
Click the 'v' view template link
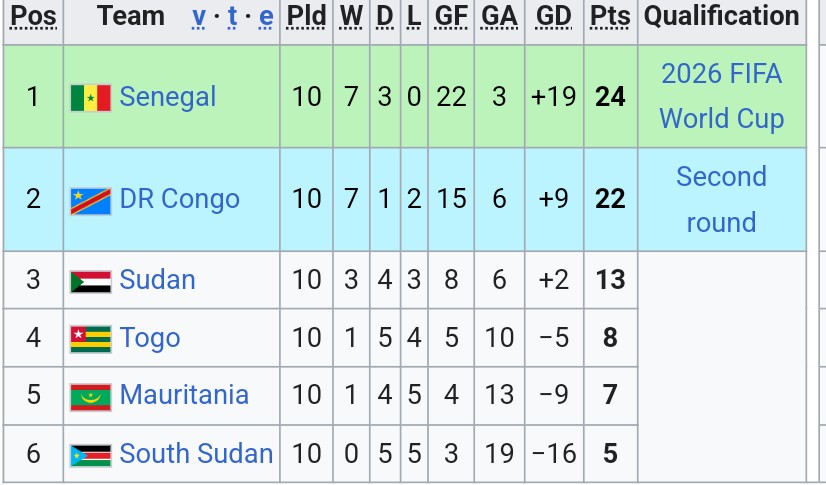click(199, 17)
